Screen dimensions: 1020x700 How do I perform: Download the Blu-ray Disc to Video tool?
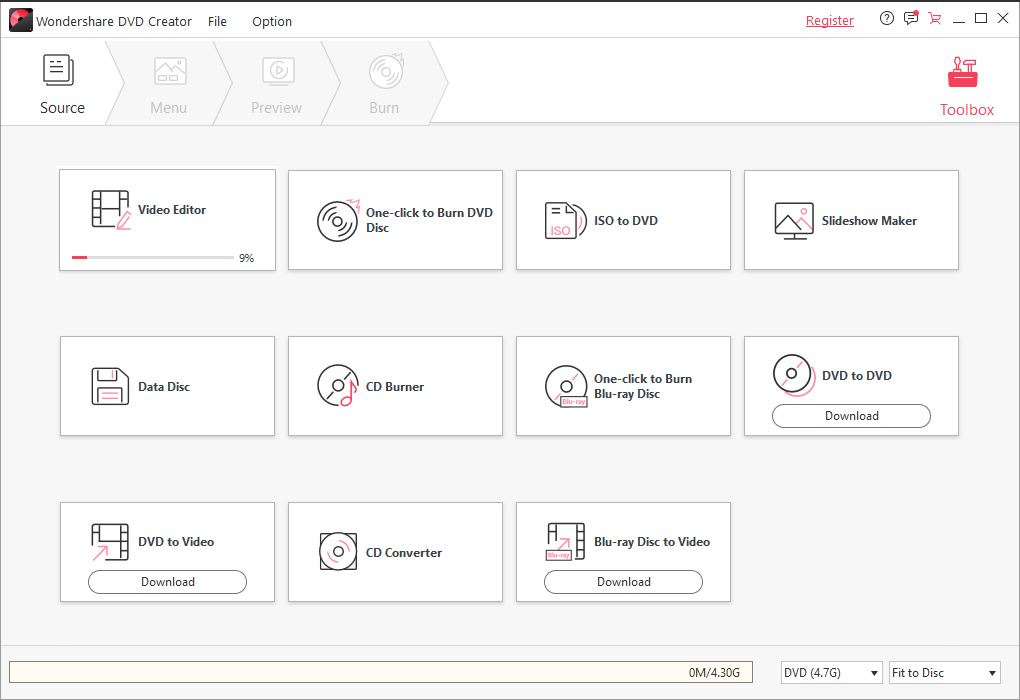click(623, 582)
